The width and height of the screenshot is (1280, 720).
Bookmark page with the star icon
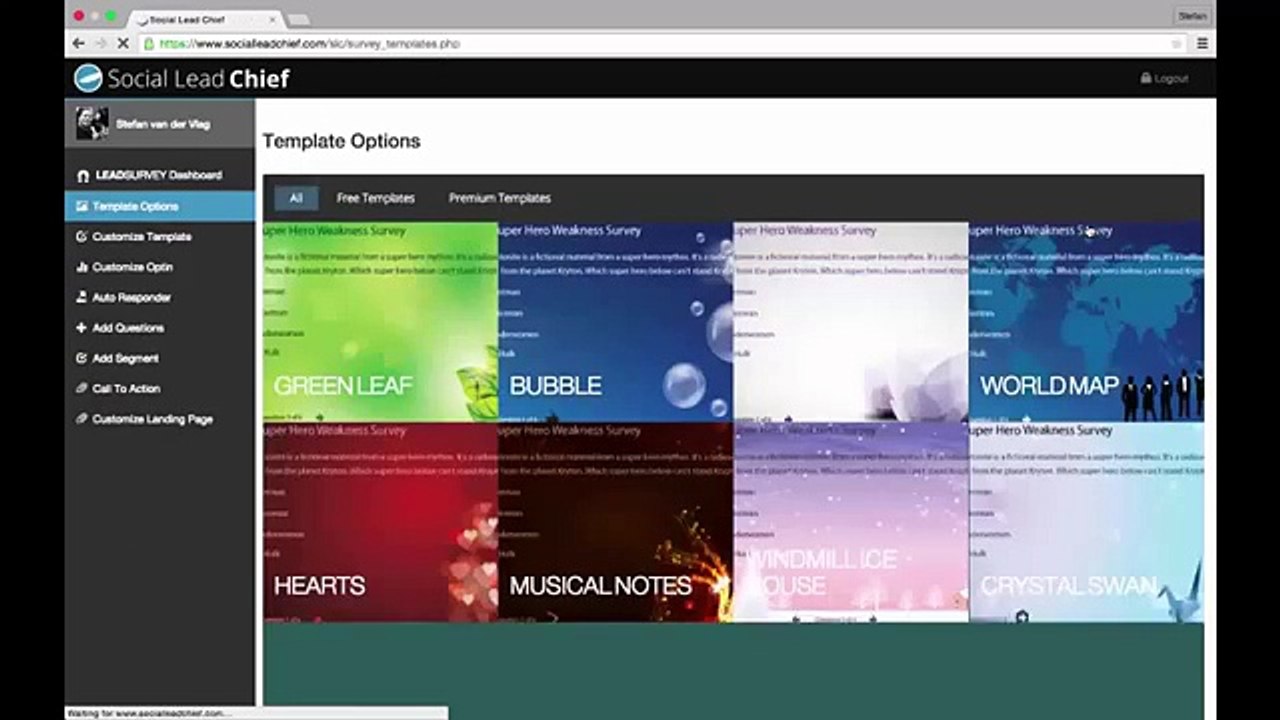click(x=1176, y=44)
